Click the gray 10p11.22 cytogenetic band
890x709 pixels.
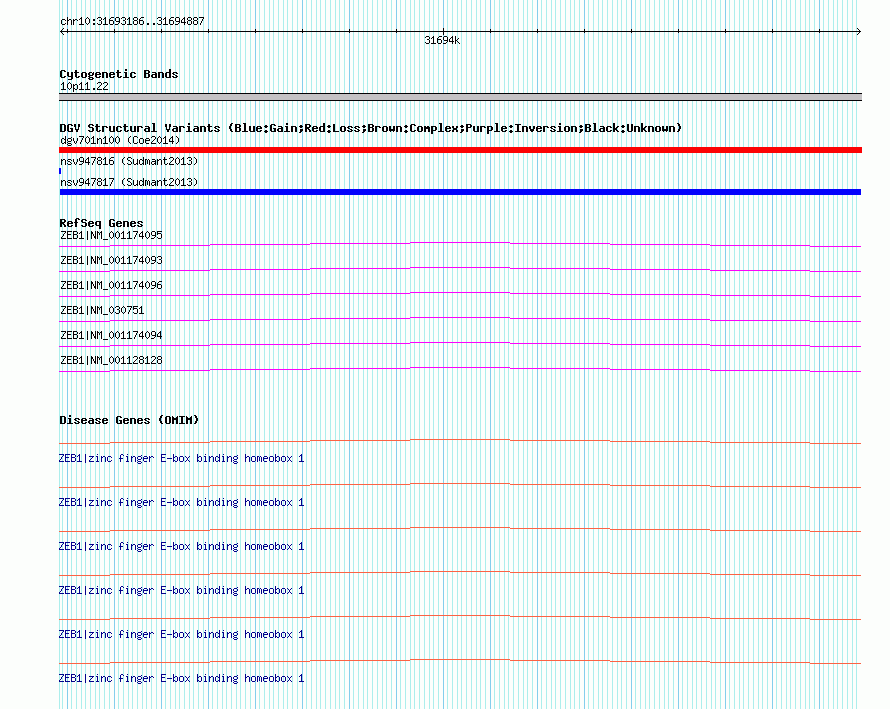coord(460,97)
